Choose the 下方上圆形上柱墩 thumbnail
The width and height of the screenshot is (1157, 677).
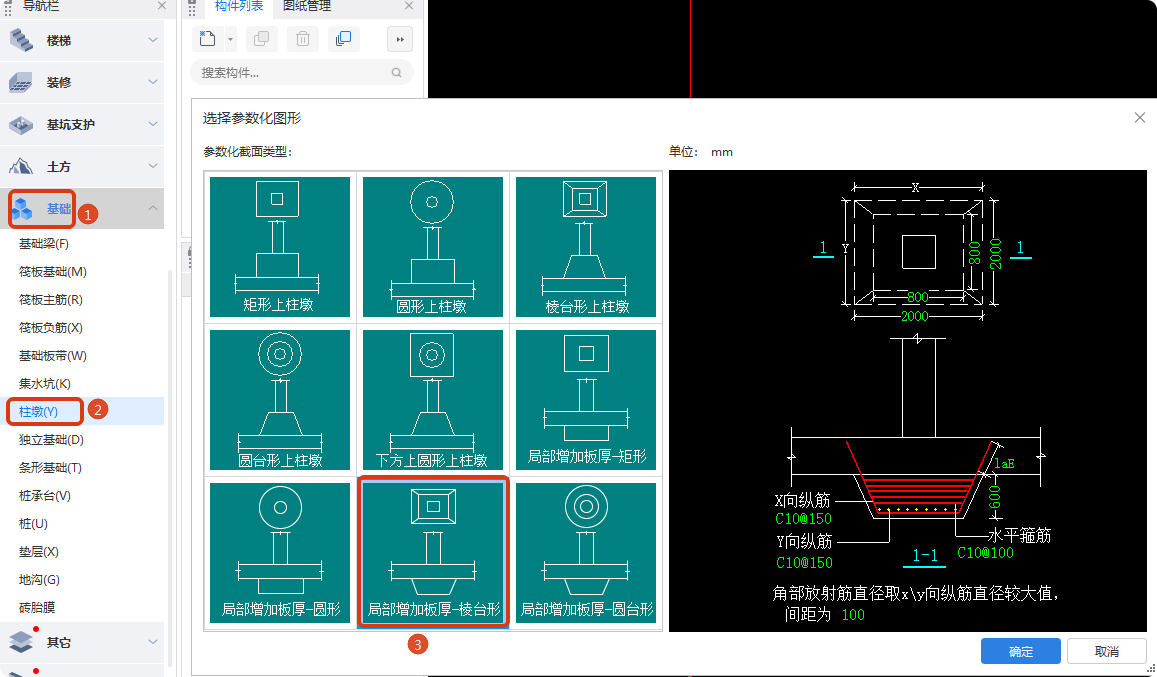(432, 399)
